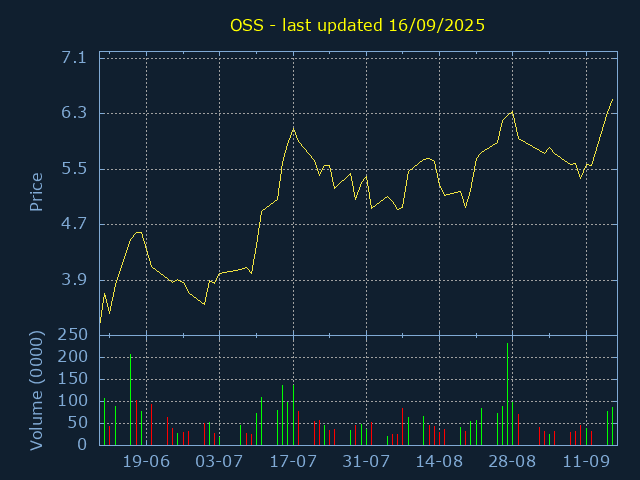Click the 250 volume axis value
Image resolution: width=640 pixels, height=480 pixels.
73,335
